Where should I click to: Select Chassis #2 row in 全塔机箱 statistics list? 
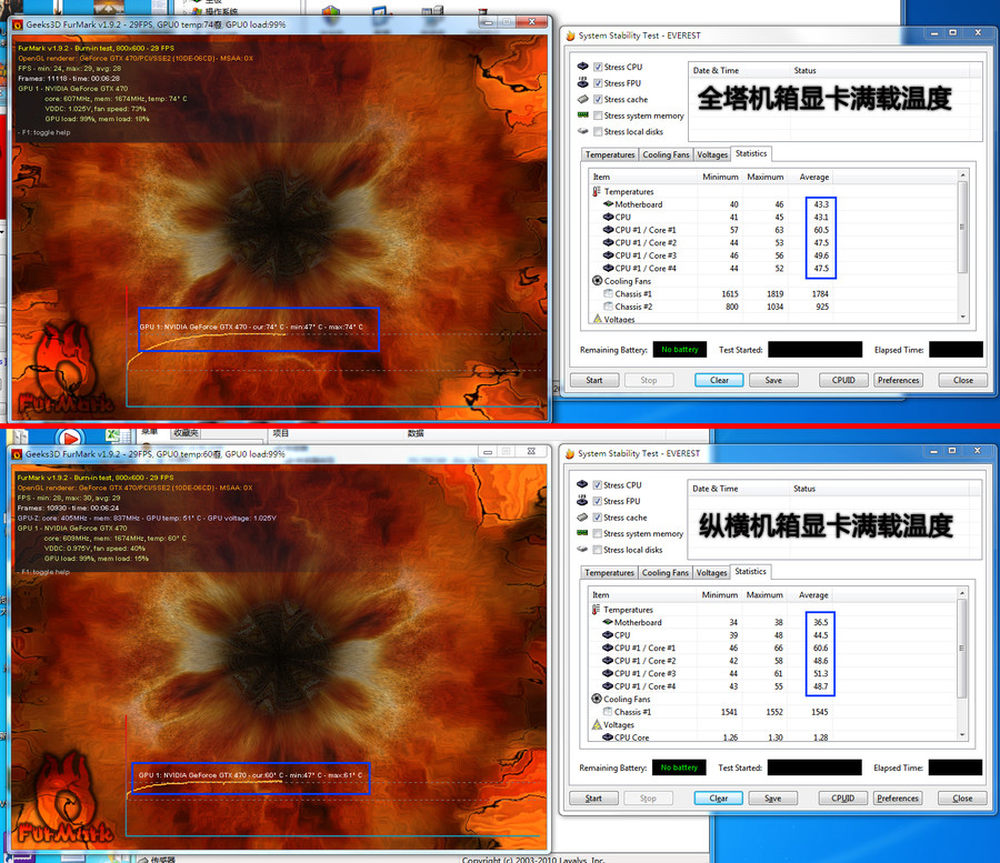[774, 307]
